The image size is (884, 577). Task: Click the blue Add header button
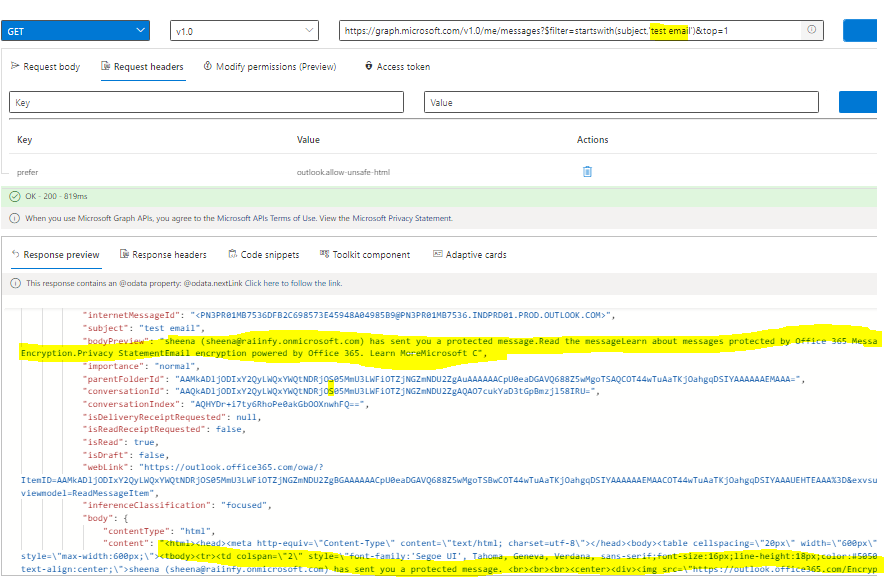pyautogui.click(x=858, y=102)
